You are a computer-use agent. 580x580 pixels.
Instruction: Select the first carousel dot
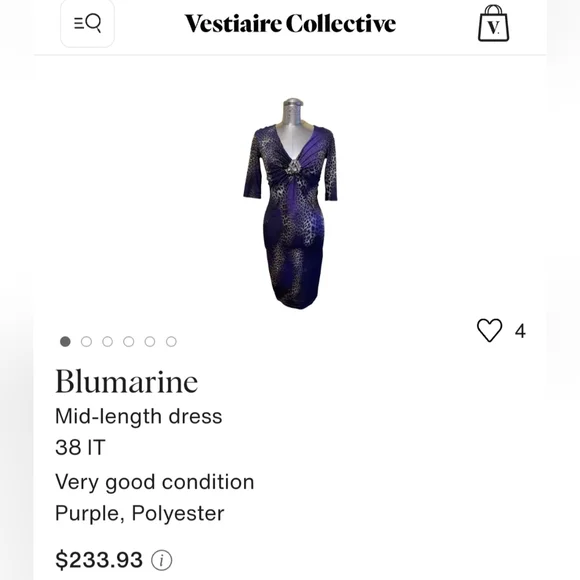65,341
